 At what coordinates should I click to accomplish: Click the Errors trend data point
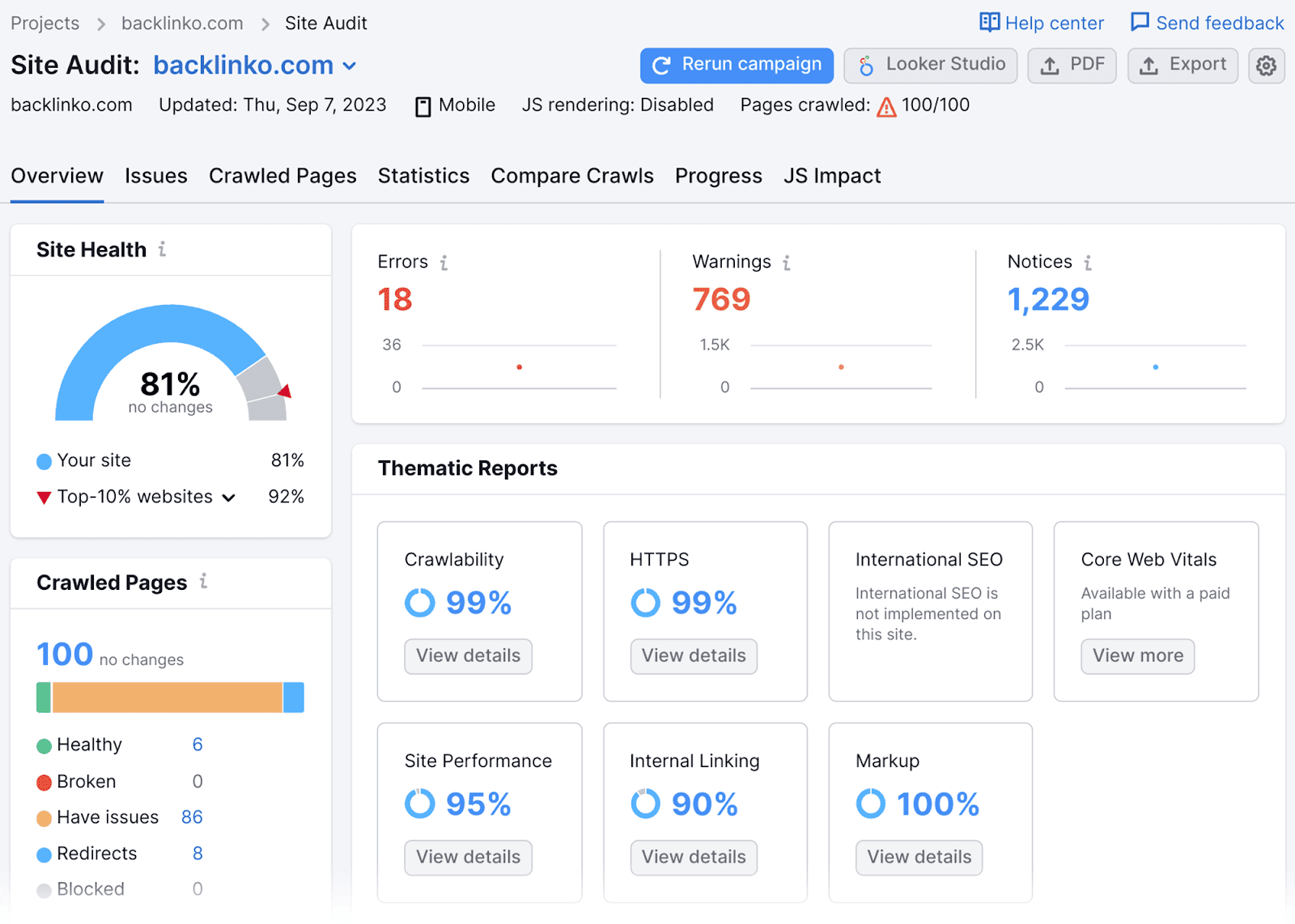coord(519,367)
